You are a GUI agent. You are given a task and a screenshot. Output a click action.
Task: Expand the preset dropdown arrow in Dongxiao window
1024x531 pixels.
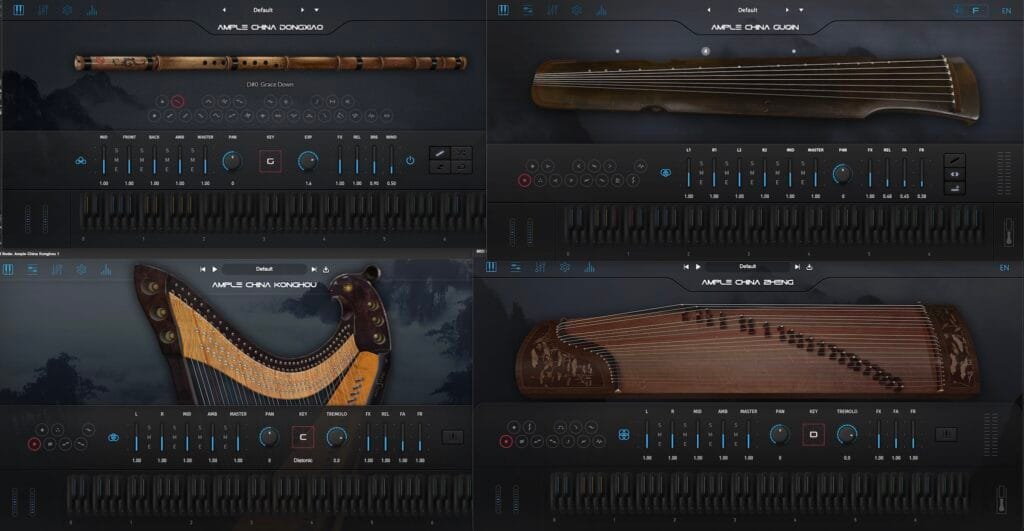pyautogui.click(x=317, y=10)
